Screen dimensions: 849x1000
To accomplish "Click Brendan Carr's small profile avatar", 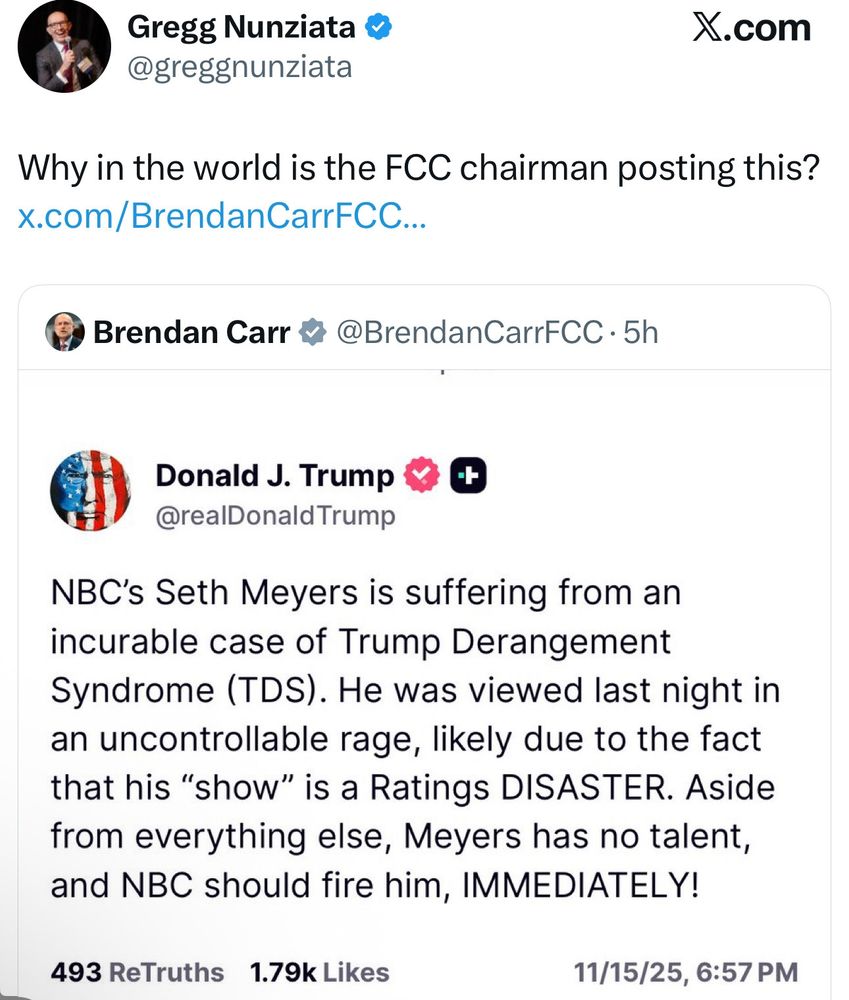I will (x=65, y=331).
